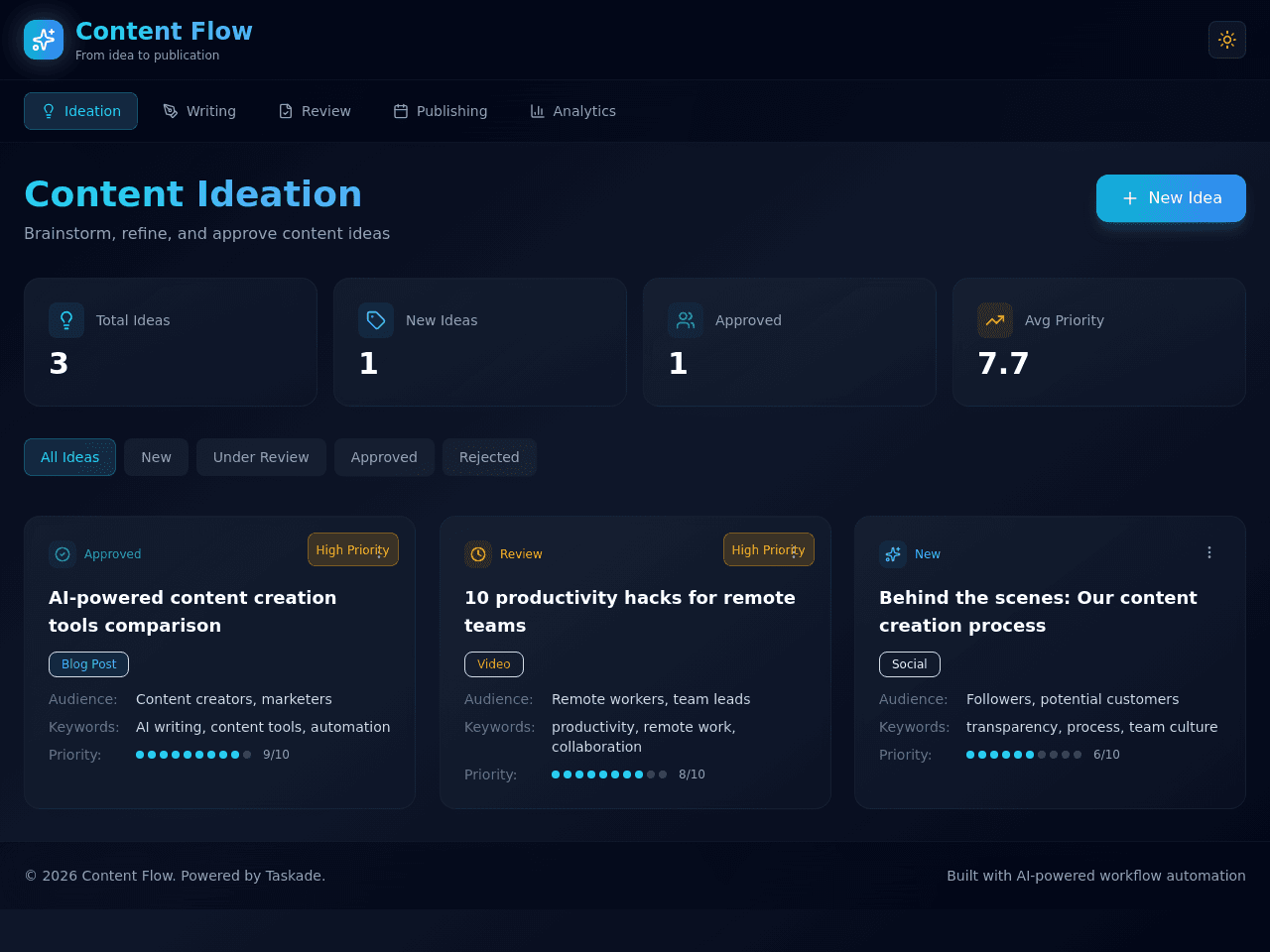This screenshot has width=1270, height=952.
Task: Click the New Idea button
Action: point(1171,198)
